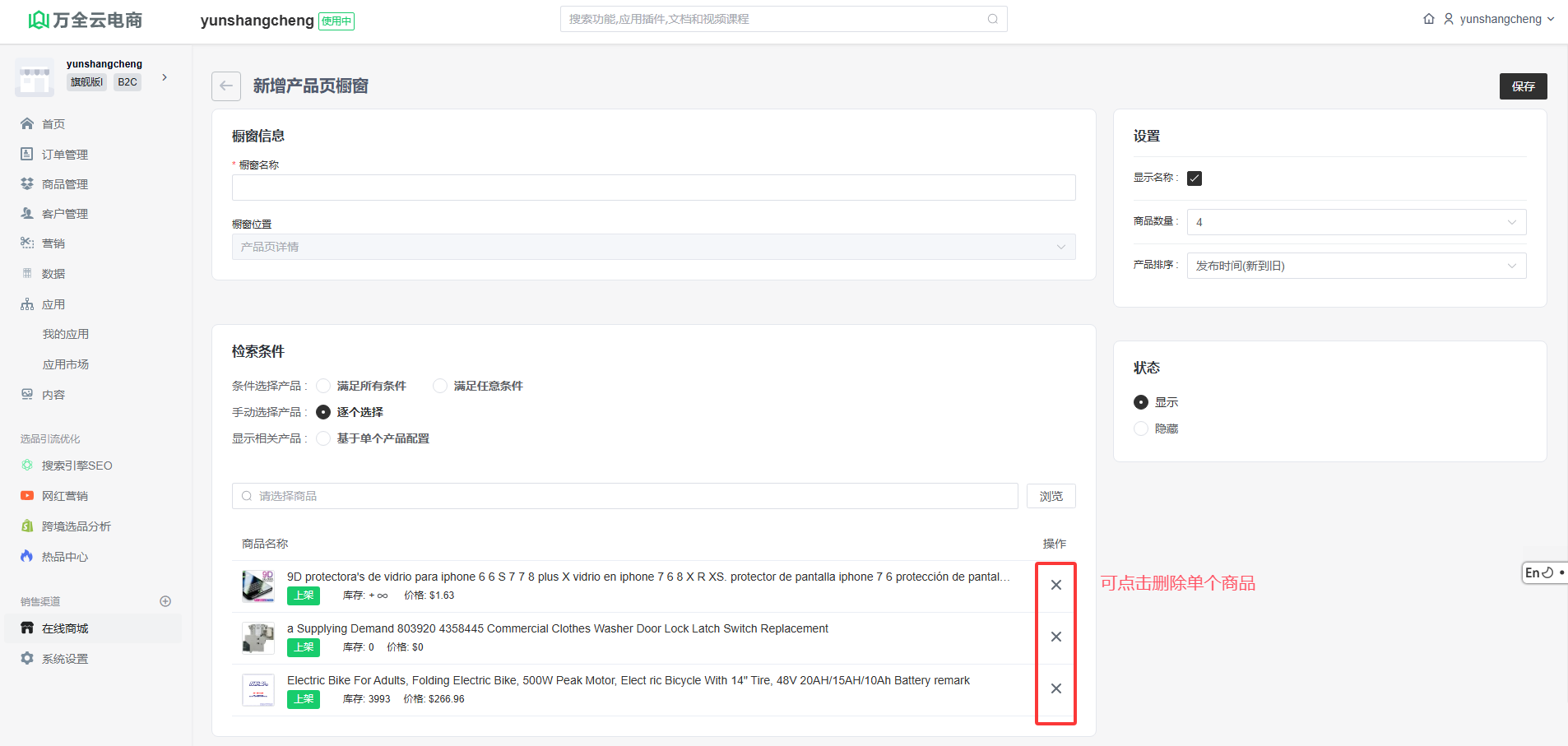Click the home icon in the top bar

coord(1429,19)
